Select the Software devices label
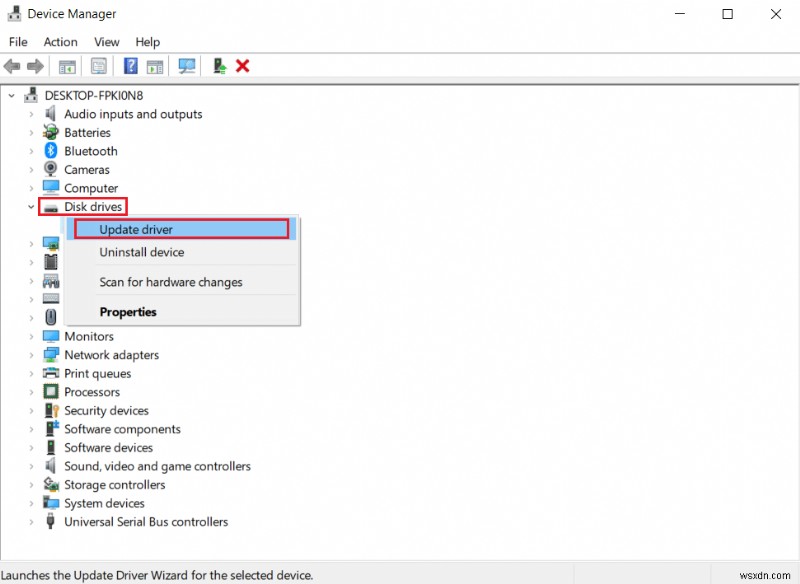Viewport: 800px width, 584px height. coord(108,447)
